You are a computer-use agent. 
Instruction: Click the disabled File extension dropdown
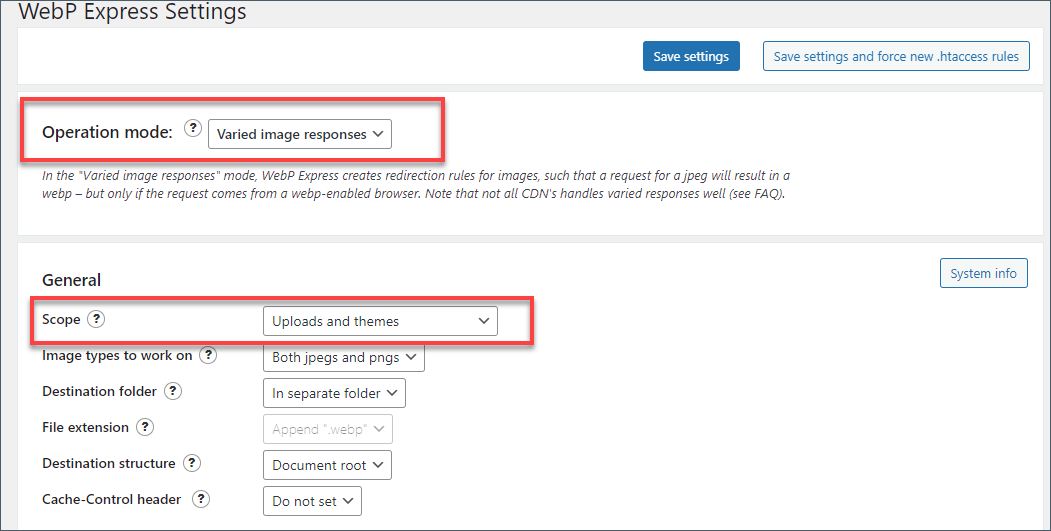(328, 429)
